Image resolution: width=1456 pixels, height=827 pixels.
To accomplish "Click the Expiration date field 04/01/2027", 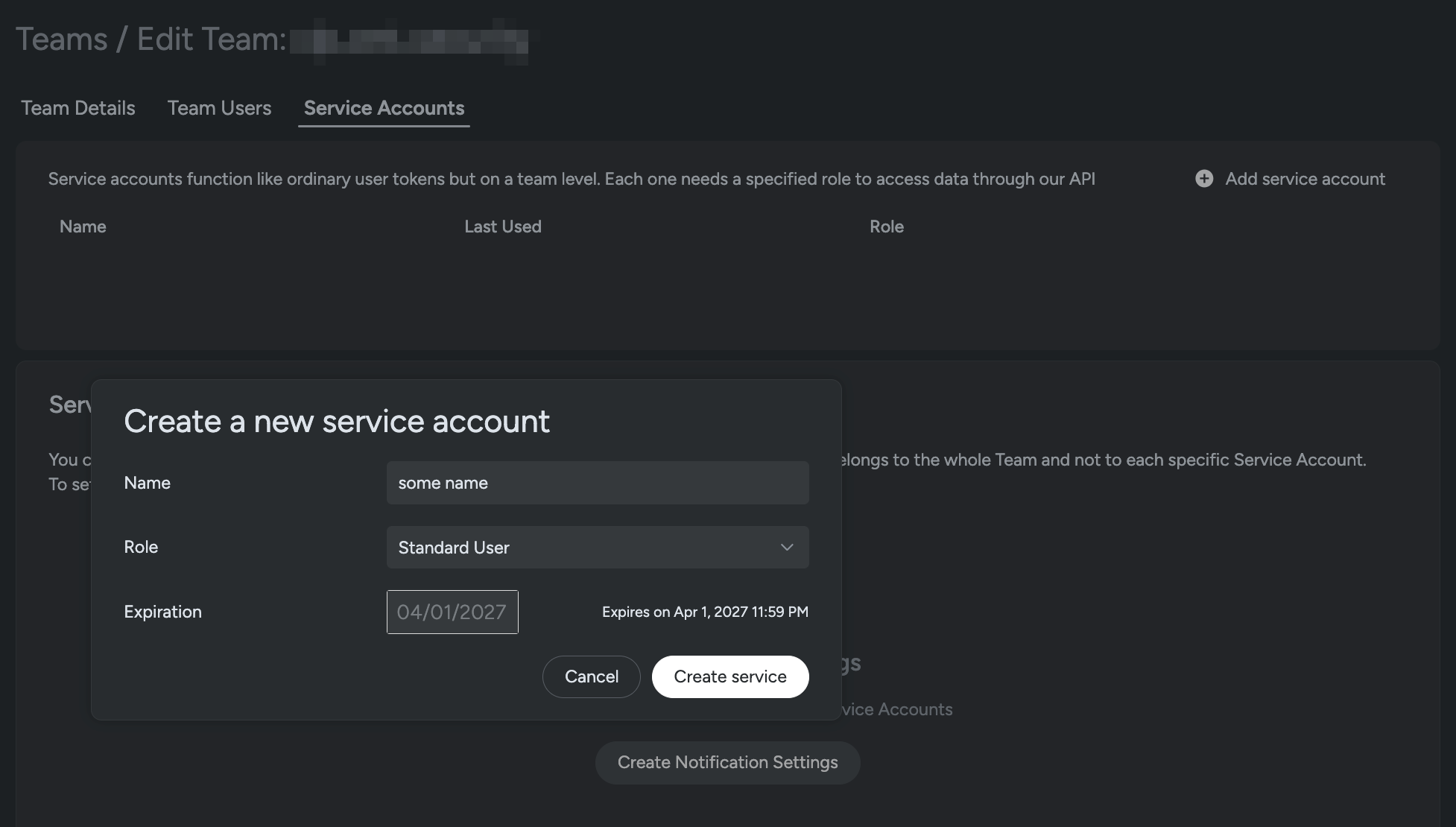I will [x=452, y=612].
